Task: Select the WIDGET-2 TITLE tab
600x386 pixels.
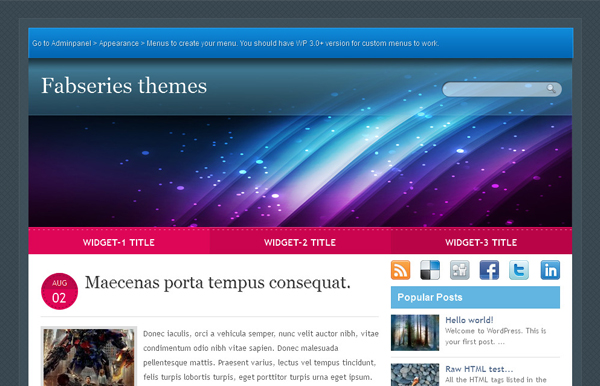Action: pos(300,243)
